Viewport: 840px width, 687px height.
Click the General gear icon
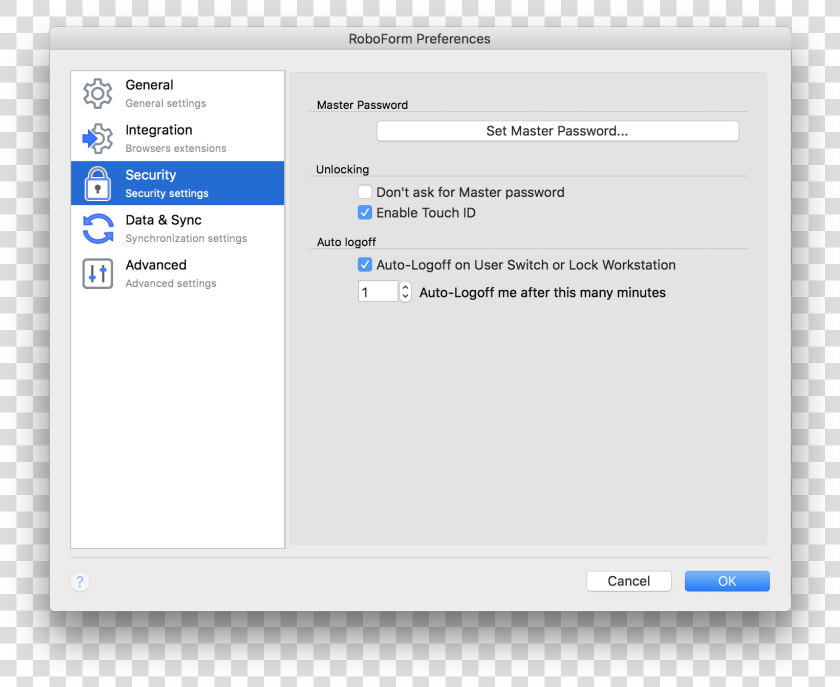pos(98,93)
